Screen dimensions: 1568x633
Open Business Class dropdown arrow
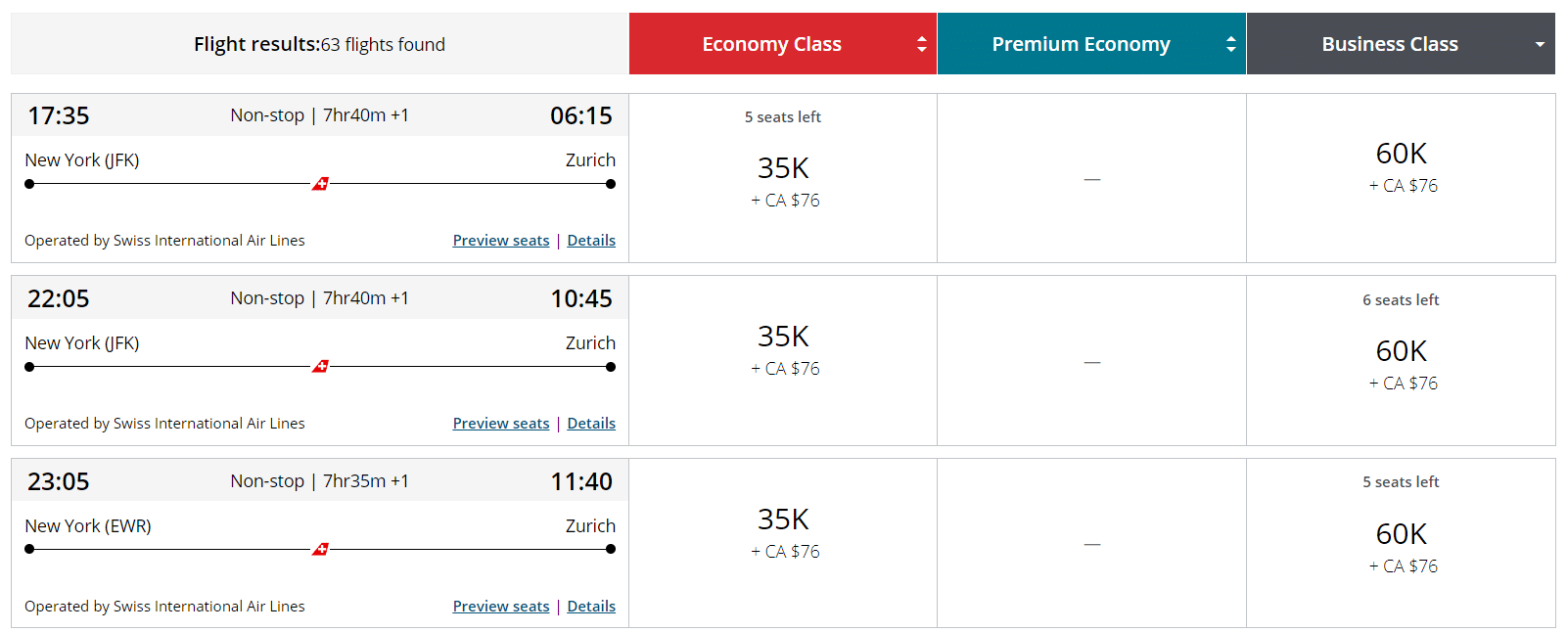pyautogui.click(x=1540, y=45)
